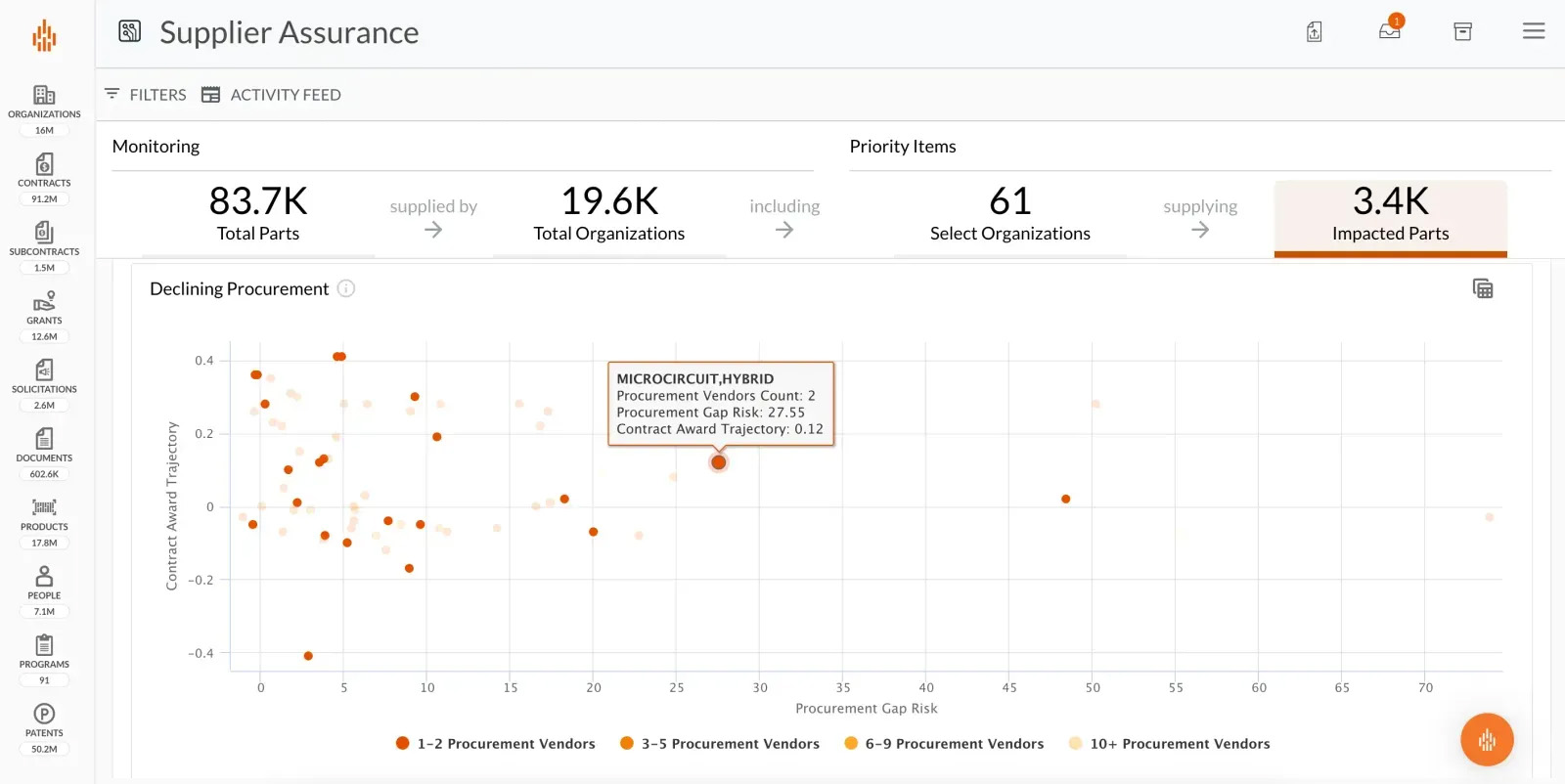This screenshot has height=784, width=1565.
Task: Click the inbox notifications icon
Action: tap(1389, 31)
